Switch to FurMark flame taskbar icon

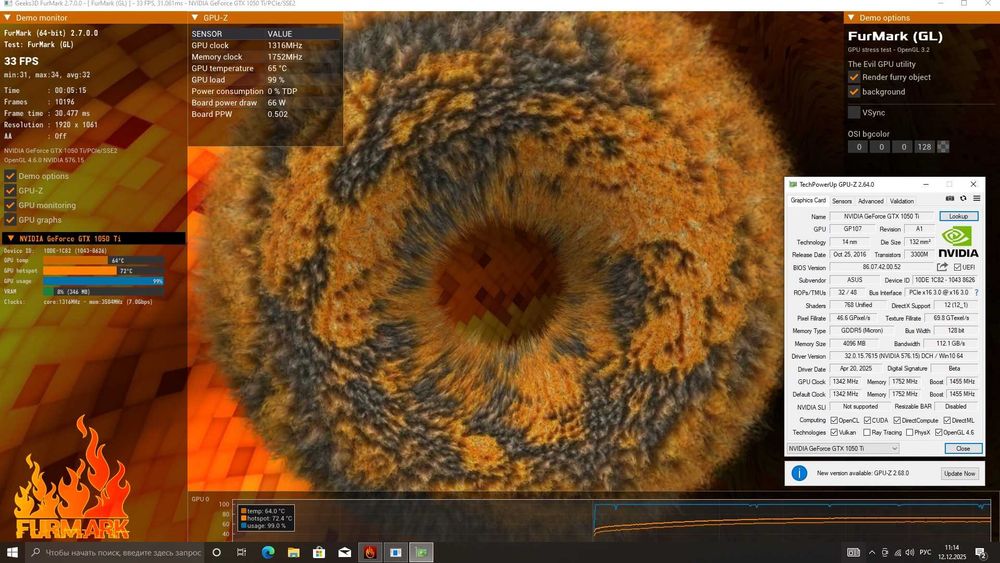370,552
